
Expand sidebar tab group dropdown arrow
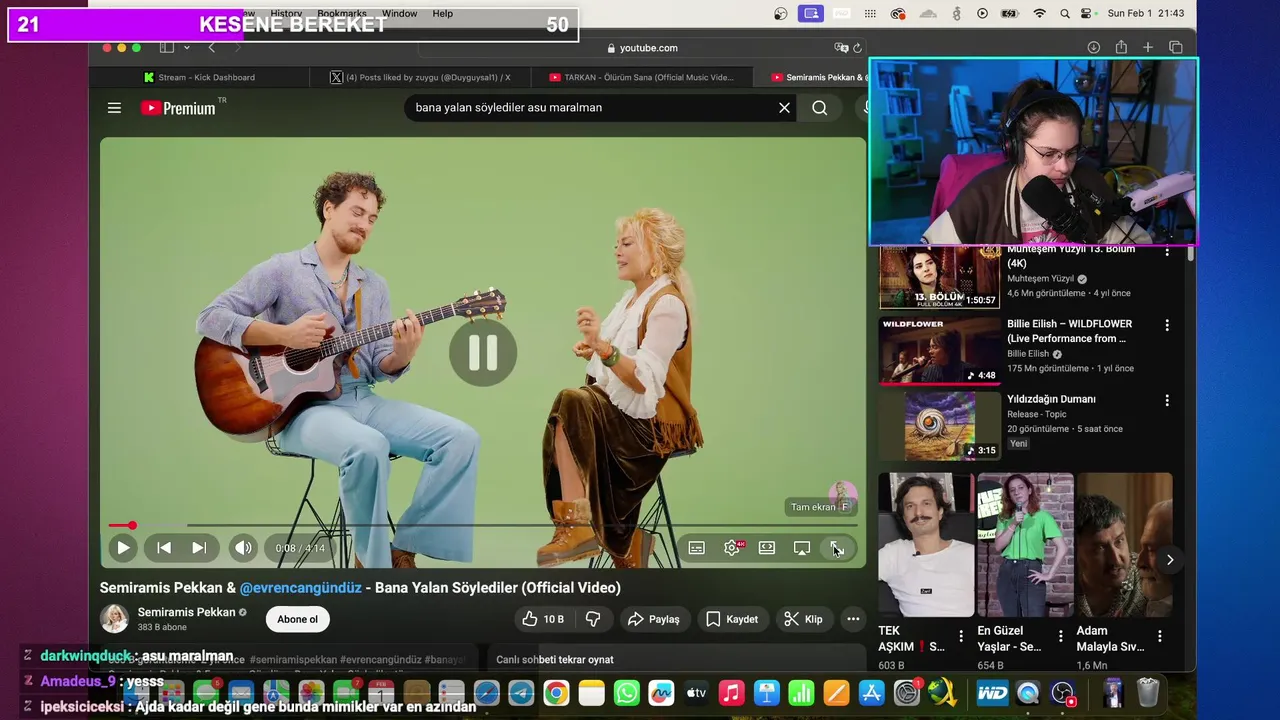click(x=186, y=48)
